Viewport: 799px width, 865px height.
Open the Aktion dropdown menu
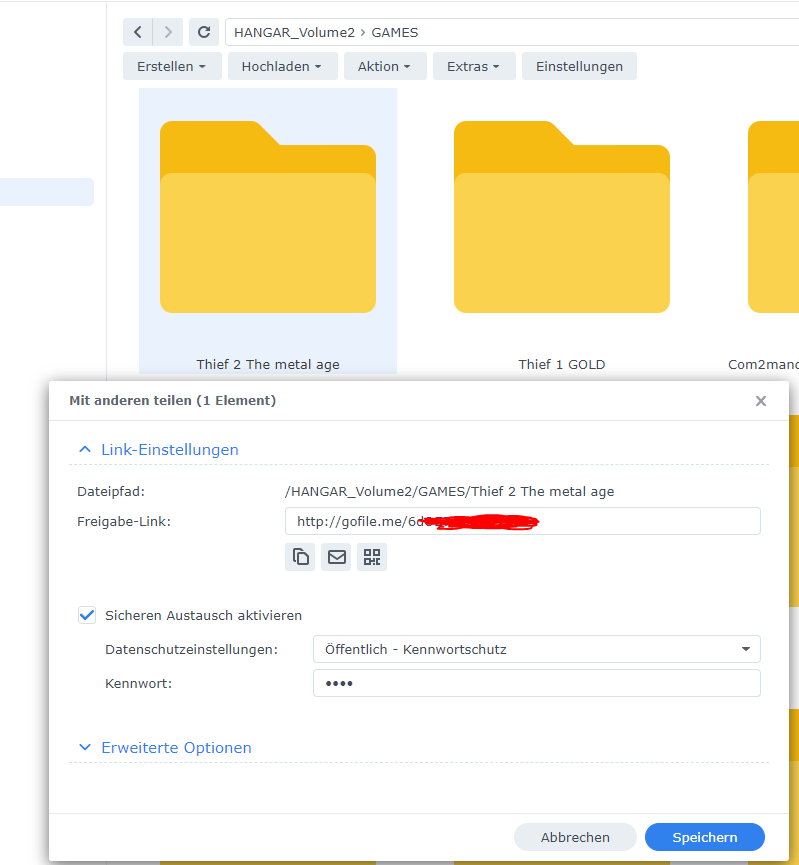(385, 66)
